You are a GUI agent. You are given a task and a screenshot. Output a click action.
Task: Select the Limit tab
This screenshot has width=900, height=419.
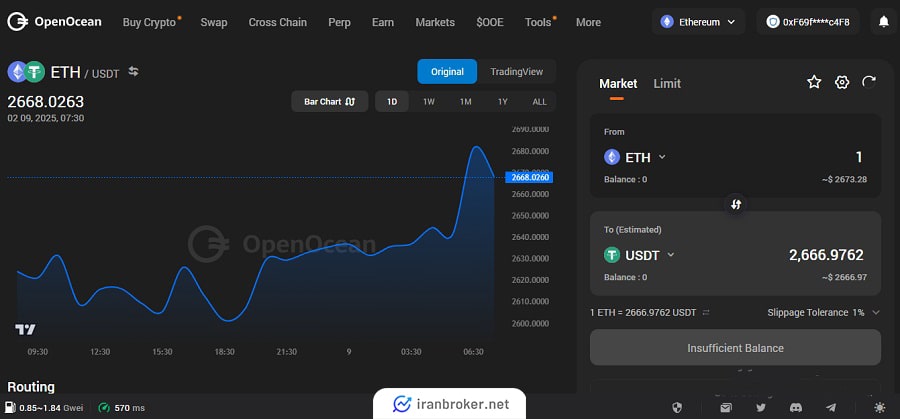tap(667, 84)
